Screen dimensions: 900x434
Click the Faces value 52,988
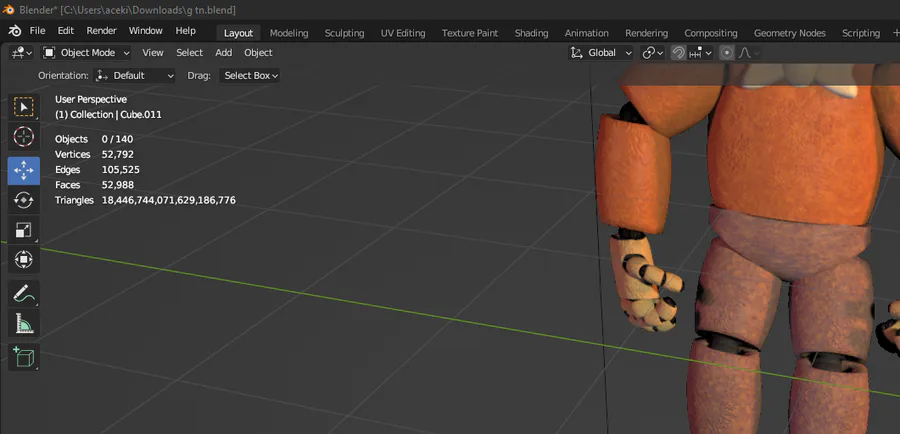click(x=118, y=185)
